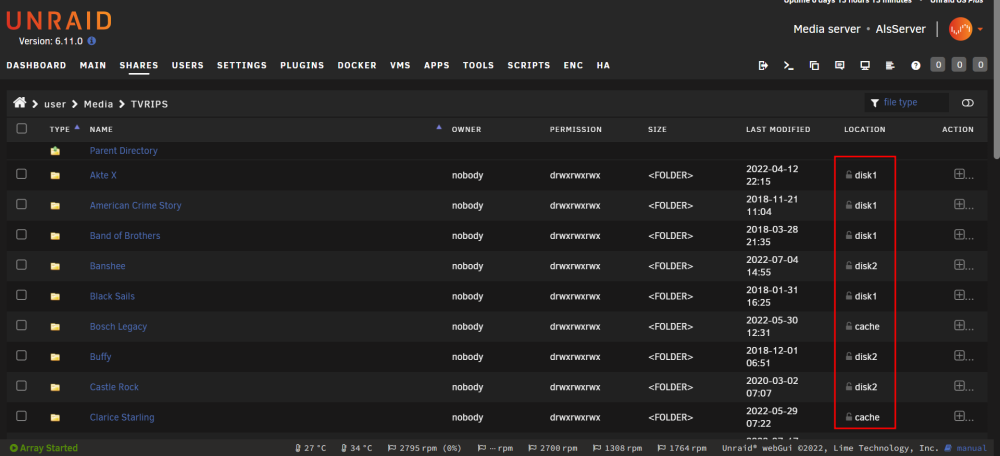
Task: Click the folder icon of Akte X
Action: (x=55, y=175)
